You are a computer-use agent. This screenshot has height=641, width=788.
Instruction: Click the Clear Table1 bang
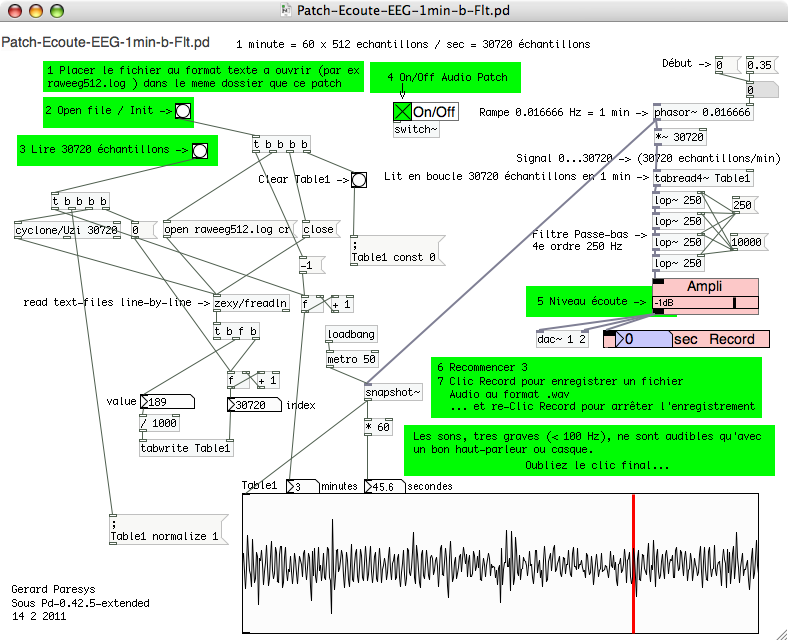pos(359,179)
